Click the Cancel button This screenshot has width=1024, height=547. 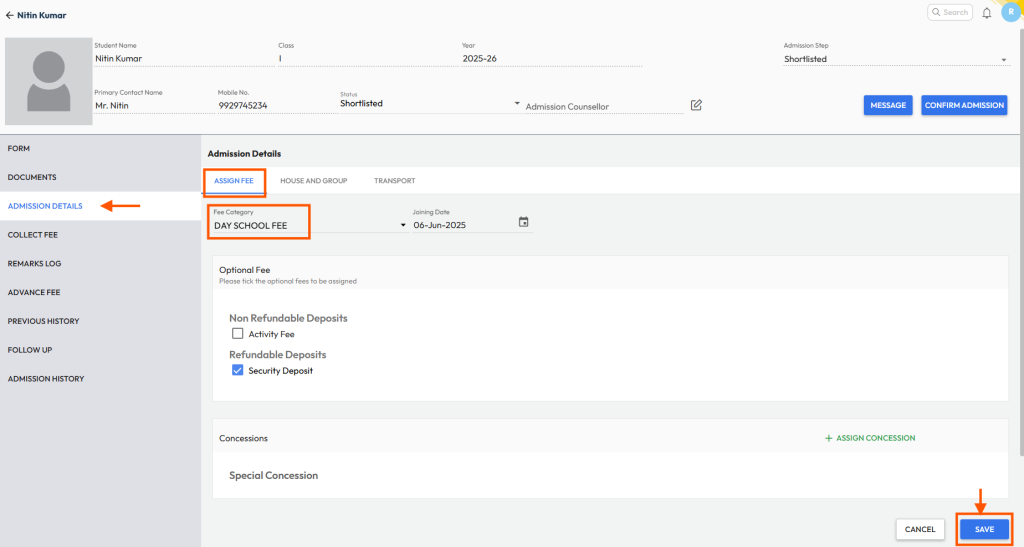(920, 529)
